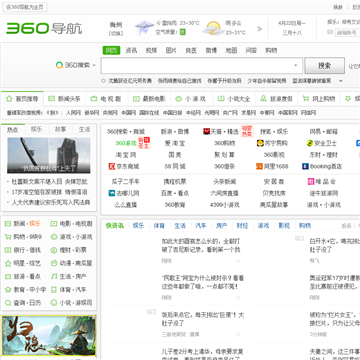Select 财经 in the news feed tabs
This screenshot has height=360, width=360.
pos(242,226)
